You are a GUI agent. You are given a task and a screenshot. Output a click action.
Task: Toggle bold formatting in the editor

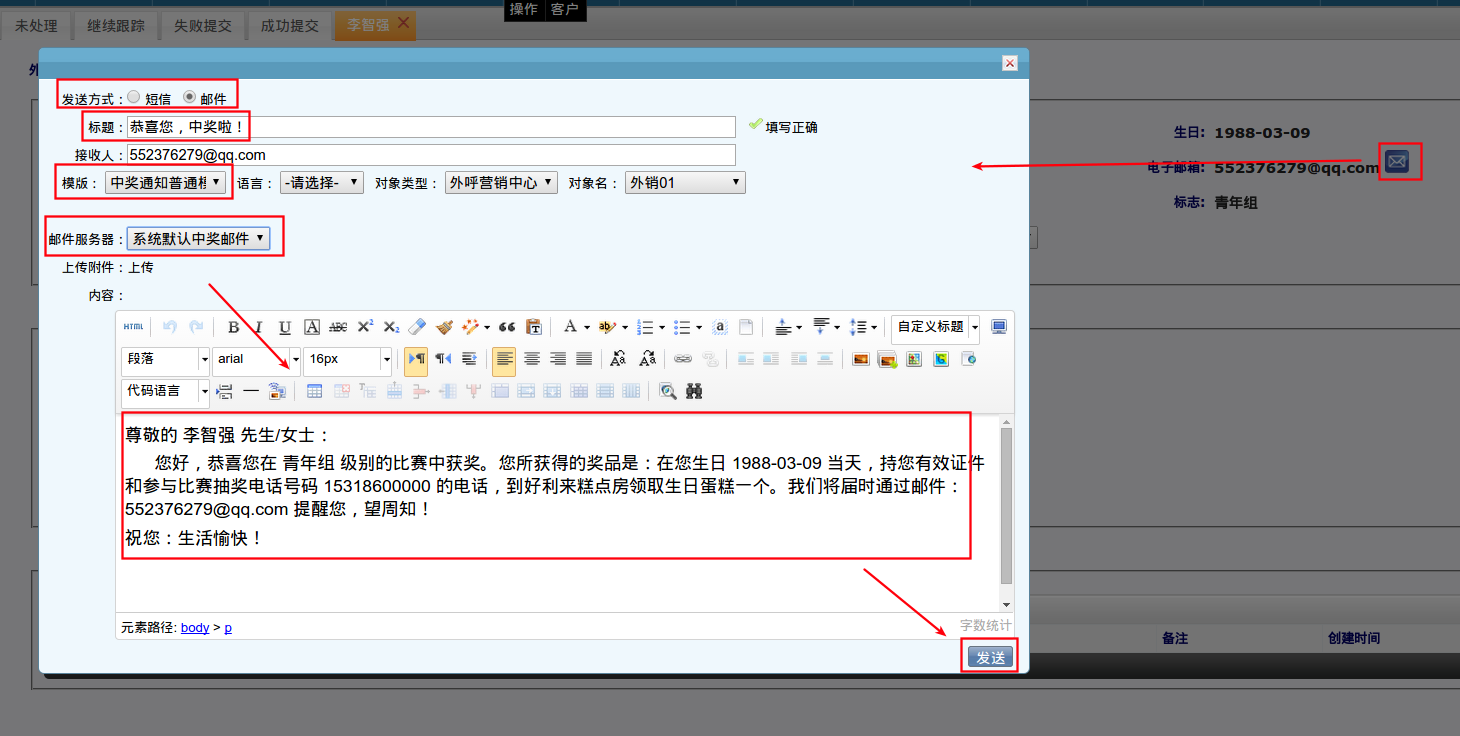click(233, 327)
